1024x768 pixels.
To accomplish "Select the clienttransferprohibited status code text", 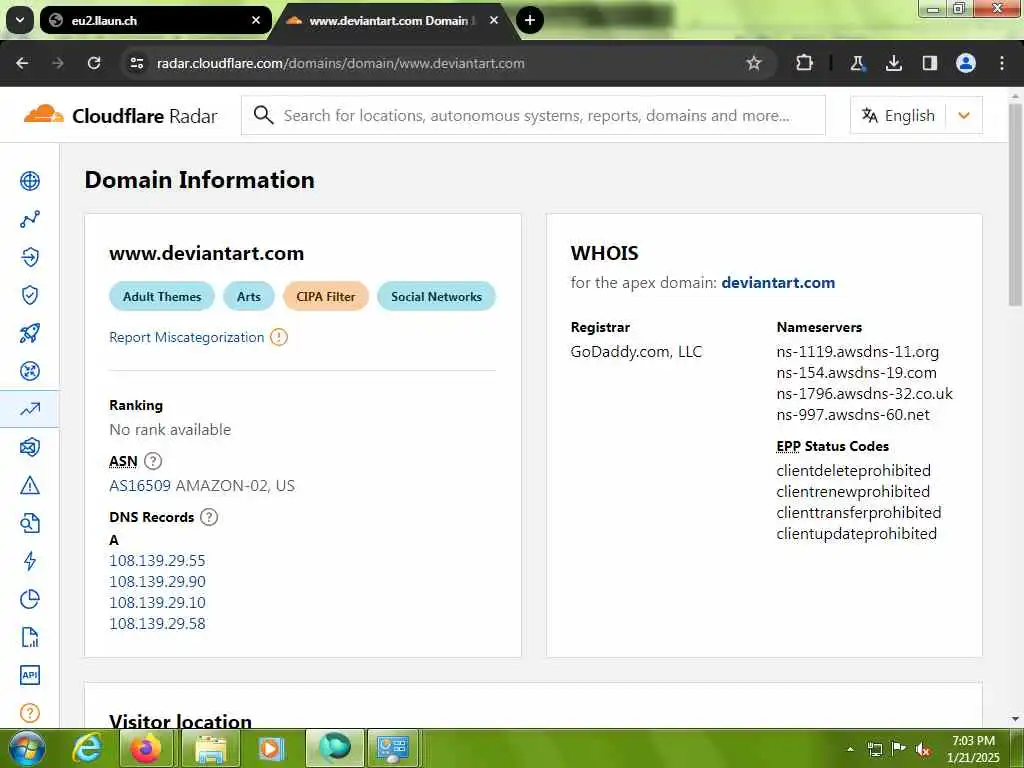I will coord(859,513).
